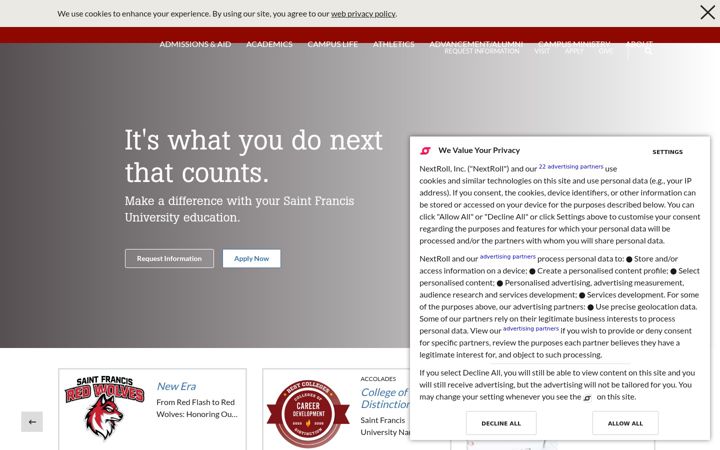Click advertising partners link after 'NextRoll and our'

[x=507, y=257]
